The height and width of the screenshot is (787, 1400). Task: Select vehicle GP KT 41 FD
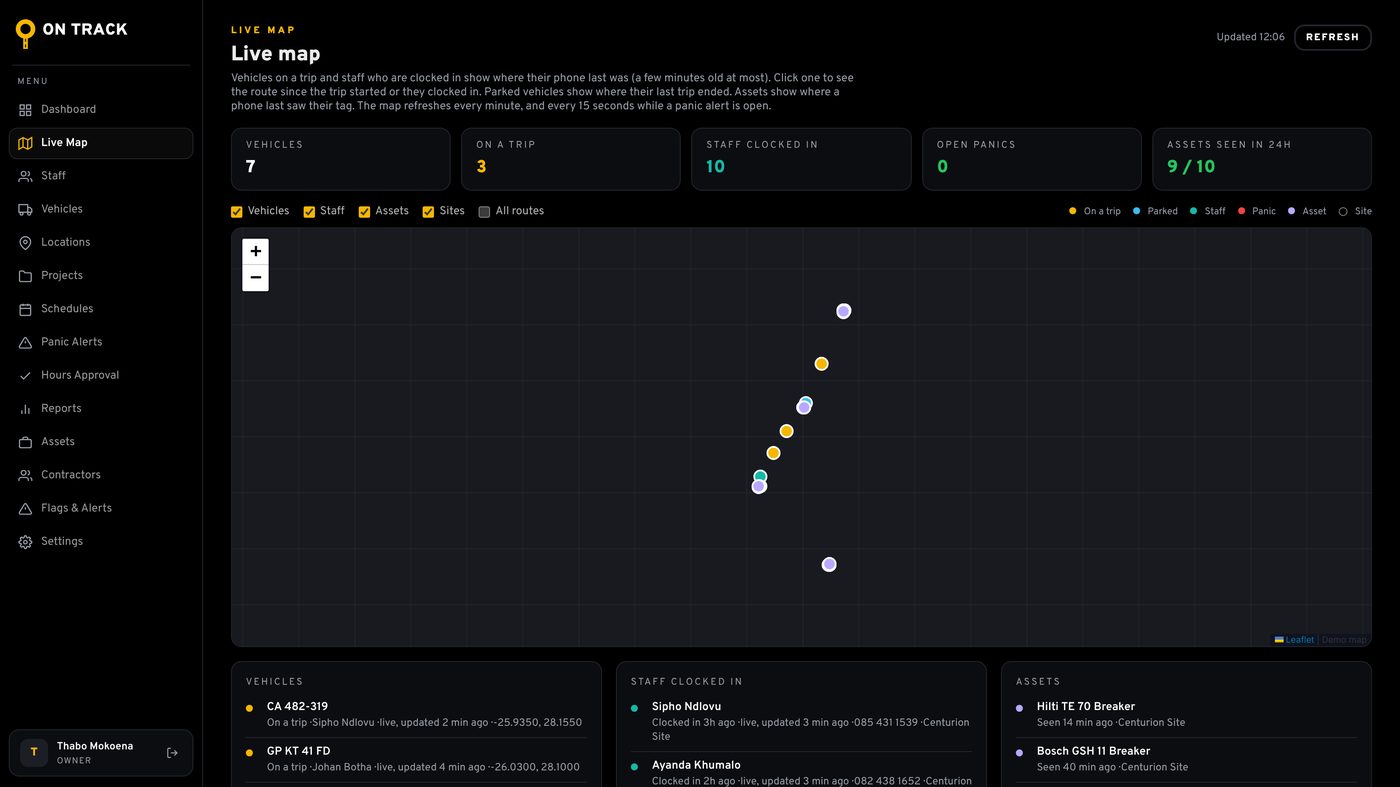coord(416,759)
